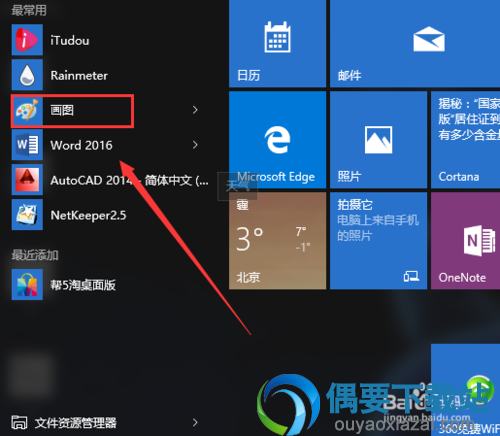Open the 照片 photos tile

(378, 140)
